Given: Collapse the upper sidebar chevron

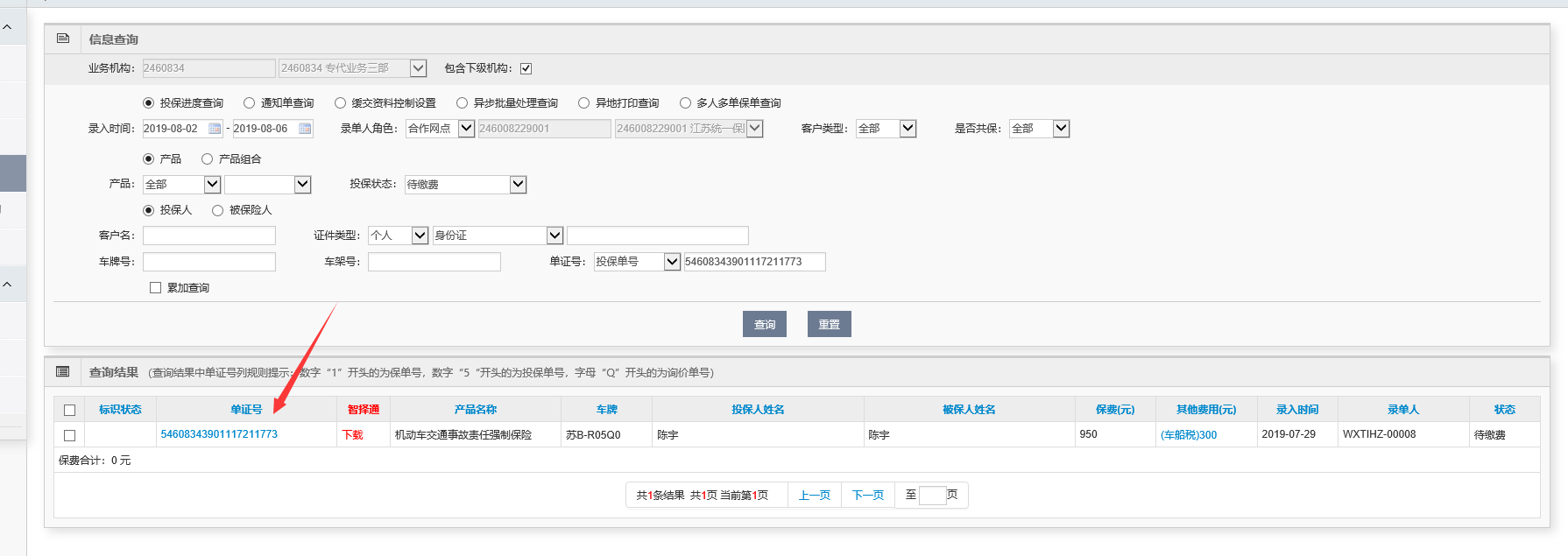Looking at the screenshot, I should (7, 27).
